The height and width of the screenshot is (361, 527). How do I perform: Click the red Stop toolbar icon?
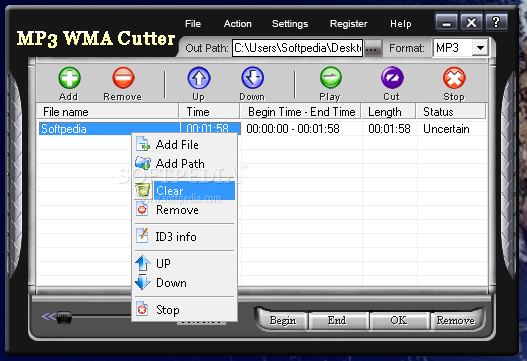click(x=454, y=78)
